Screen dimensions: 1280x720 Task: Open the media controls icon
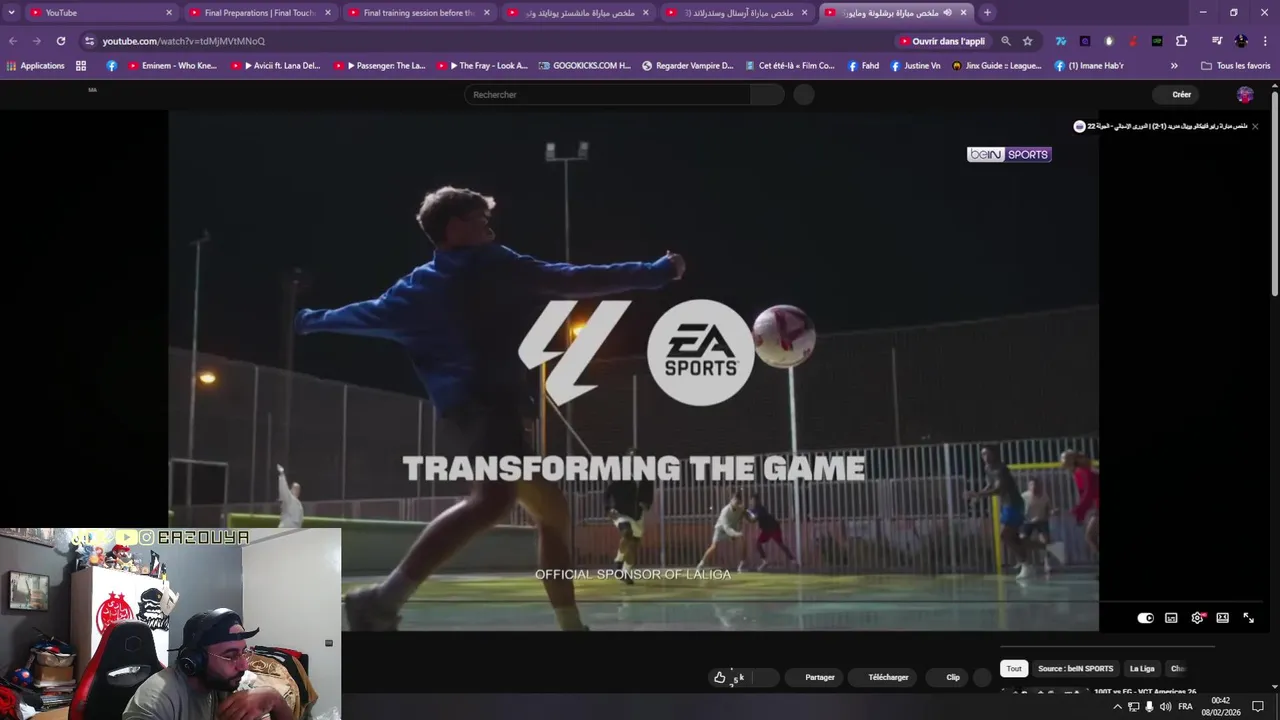[1217, 41]
